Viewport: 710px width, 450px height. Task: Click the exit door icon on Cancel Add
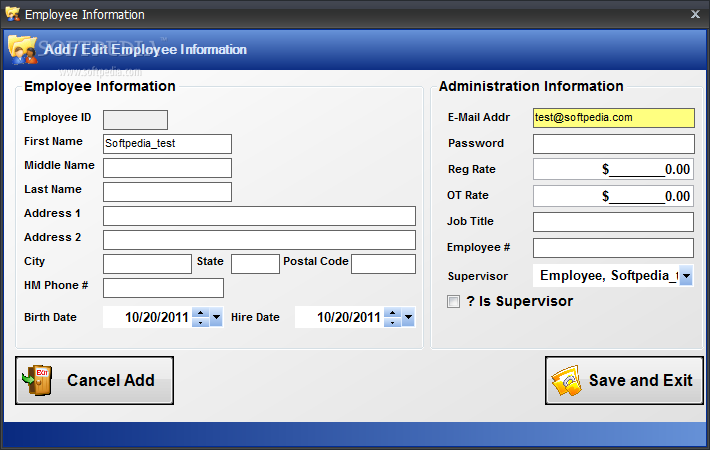click(x=37, y=381)
